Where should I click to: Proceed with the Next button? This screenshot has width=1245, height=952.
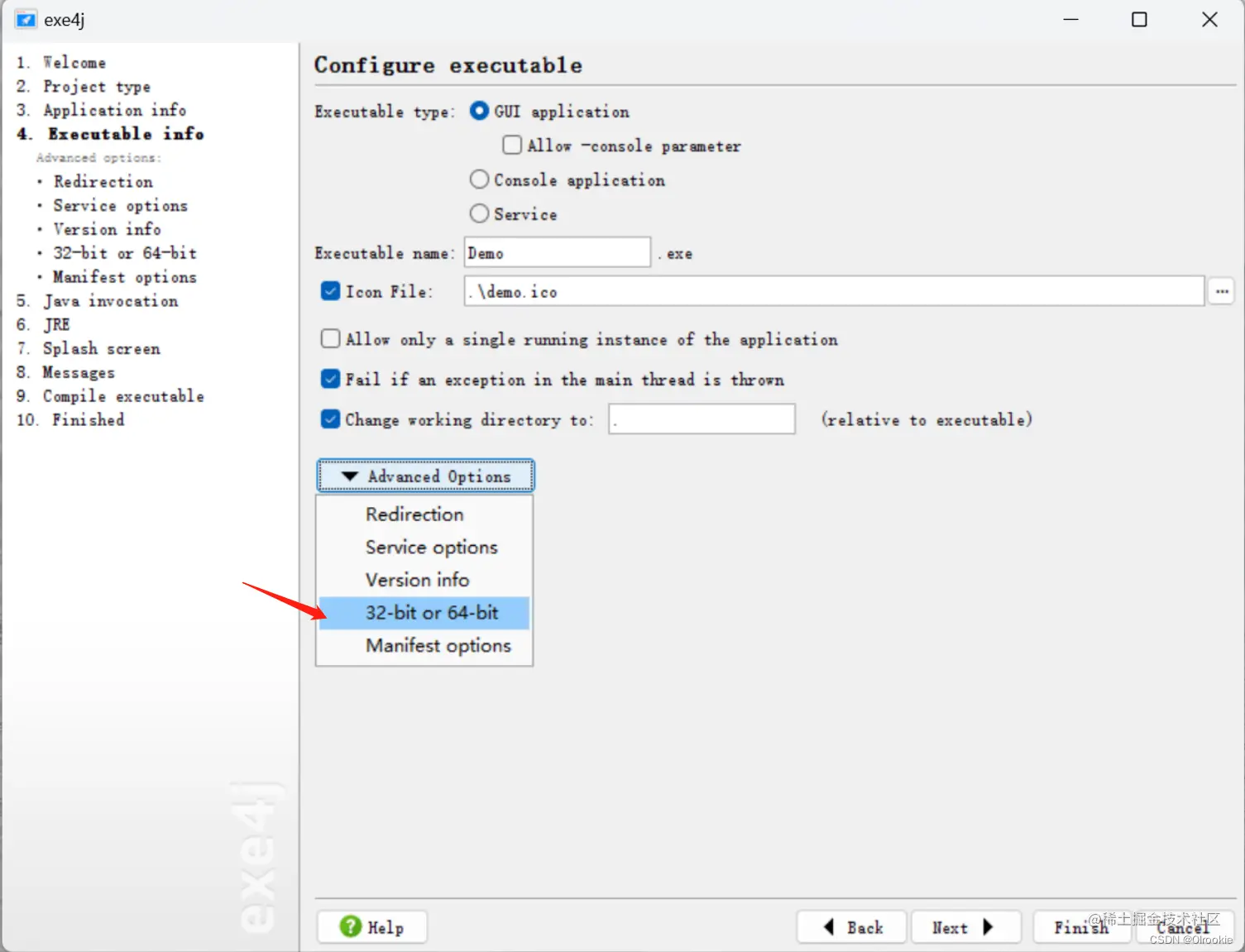pos(966,927)
